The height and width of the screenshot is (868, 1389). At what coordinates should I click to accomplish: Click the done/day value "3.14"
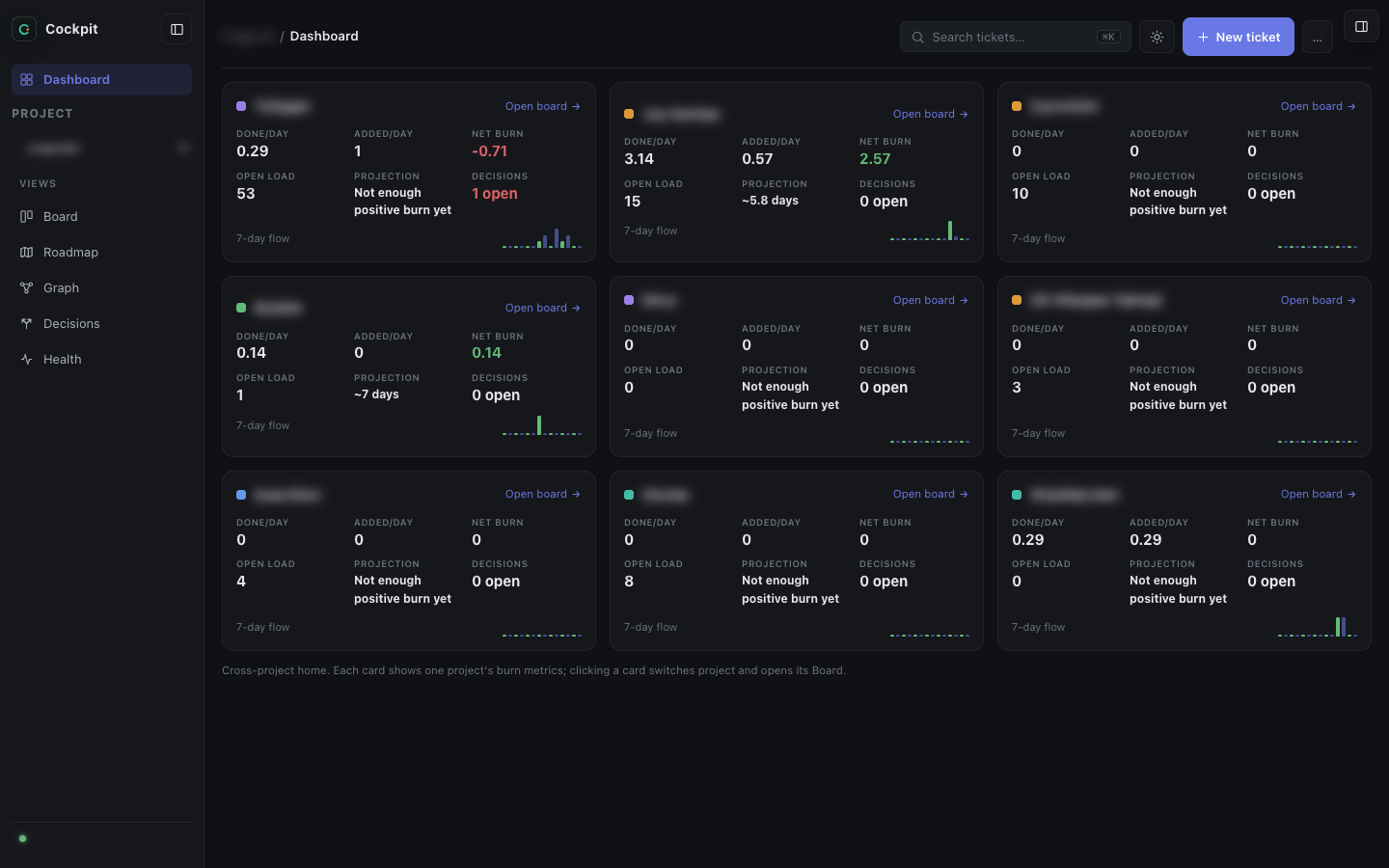click(x=639, y=159)
